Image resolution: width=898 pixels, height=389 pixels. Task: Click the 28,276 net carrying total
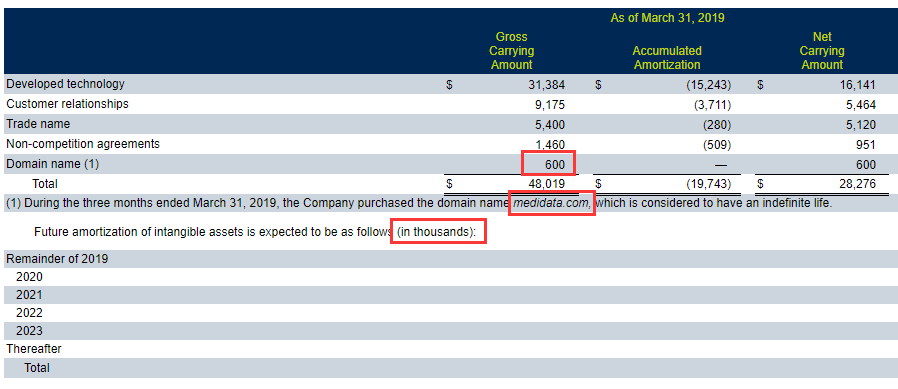[x=857, y=184]
